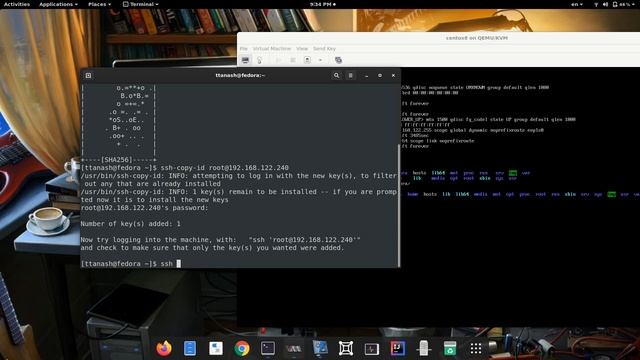
Task: Open the System Monitor dock icon
Action: (x=371, y=348)
